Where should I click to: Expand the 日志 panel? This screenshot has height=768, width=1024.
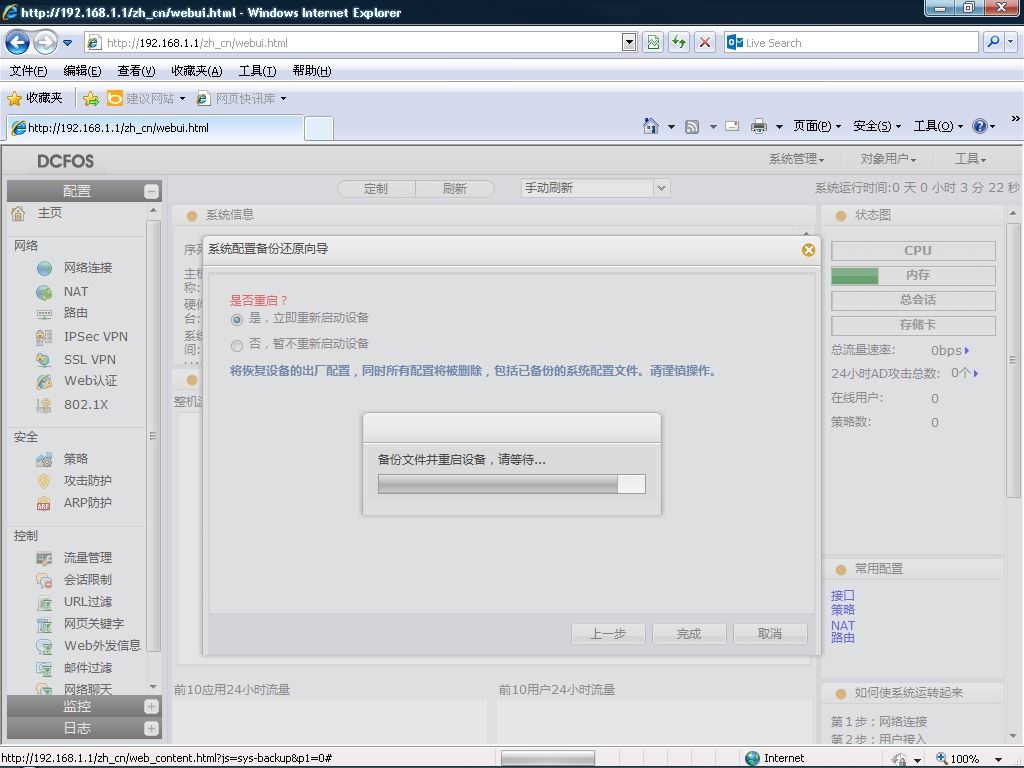[x=151, y=729]
